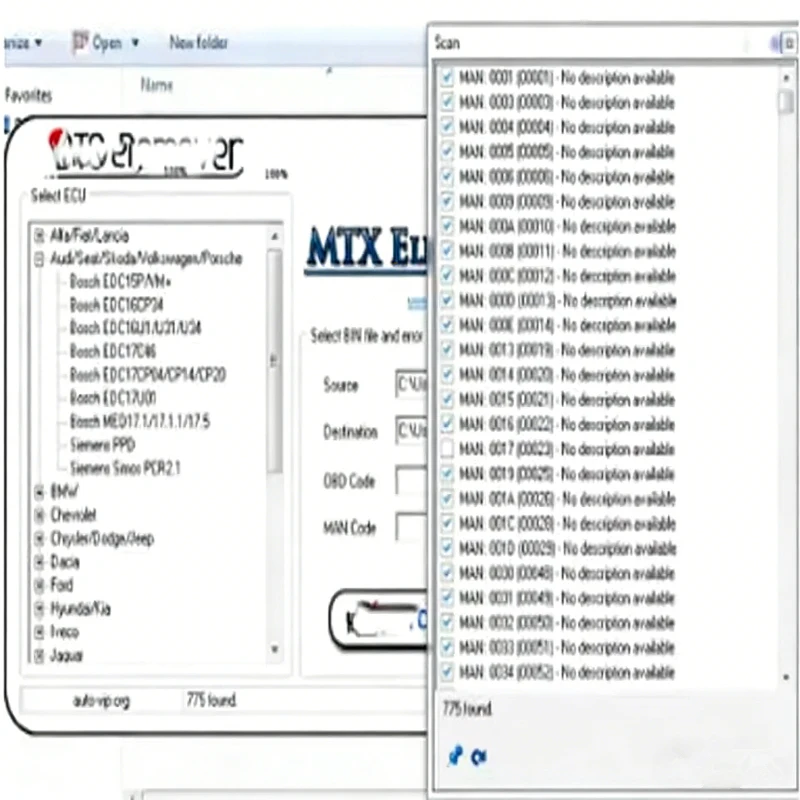Screen dimensions: 800x800
Task: Click New folder in Explorer toolbar
Action: pyautogui.click(x=198, y=42)
